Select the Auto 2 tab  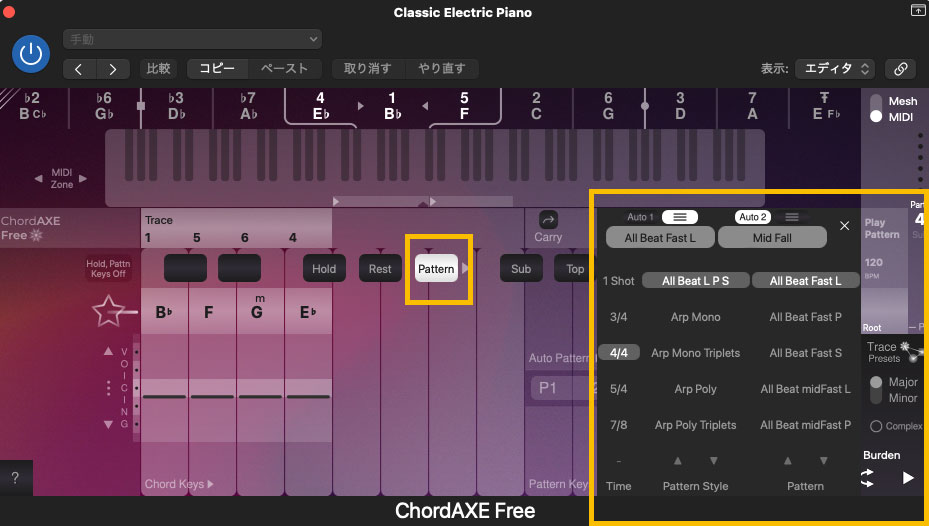click(752, 217)
